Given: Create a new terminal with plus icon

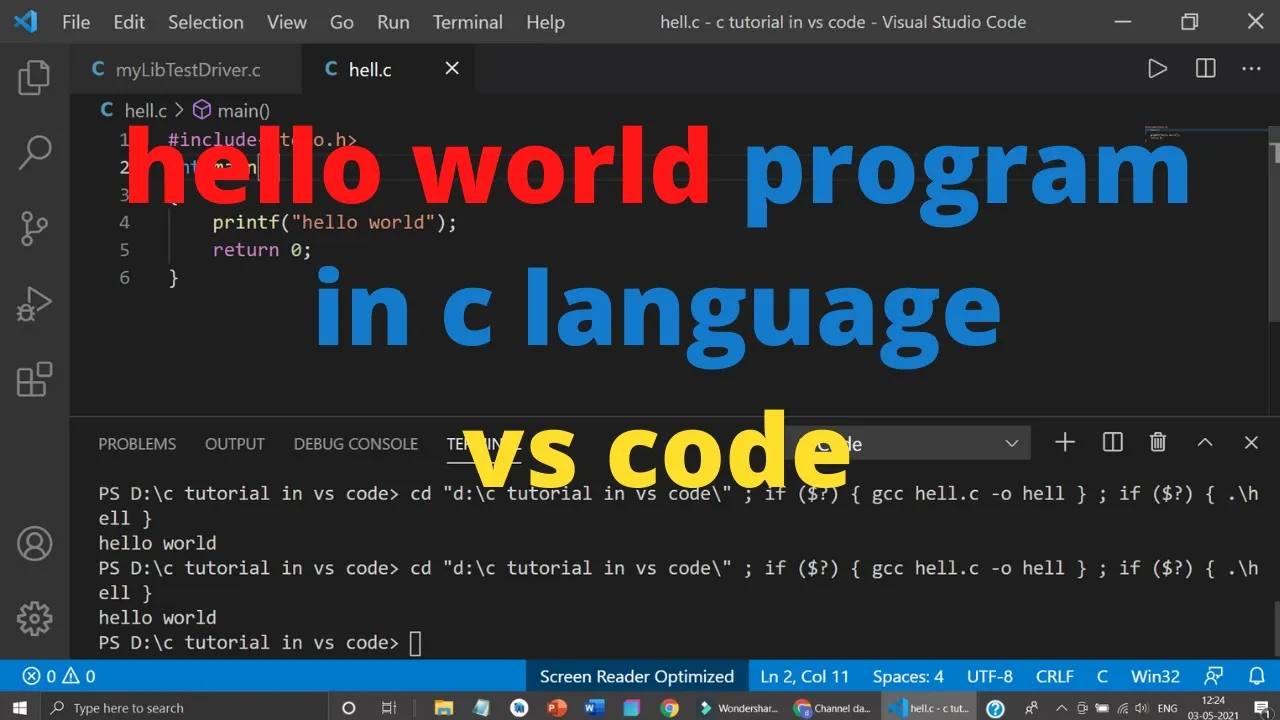Looking at the screenshot, I should (x=1065, y=442).
